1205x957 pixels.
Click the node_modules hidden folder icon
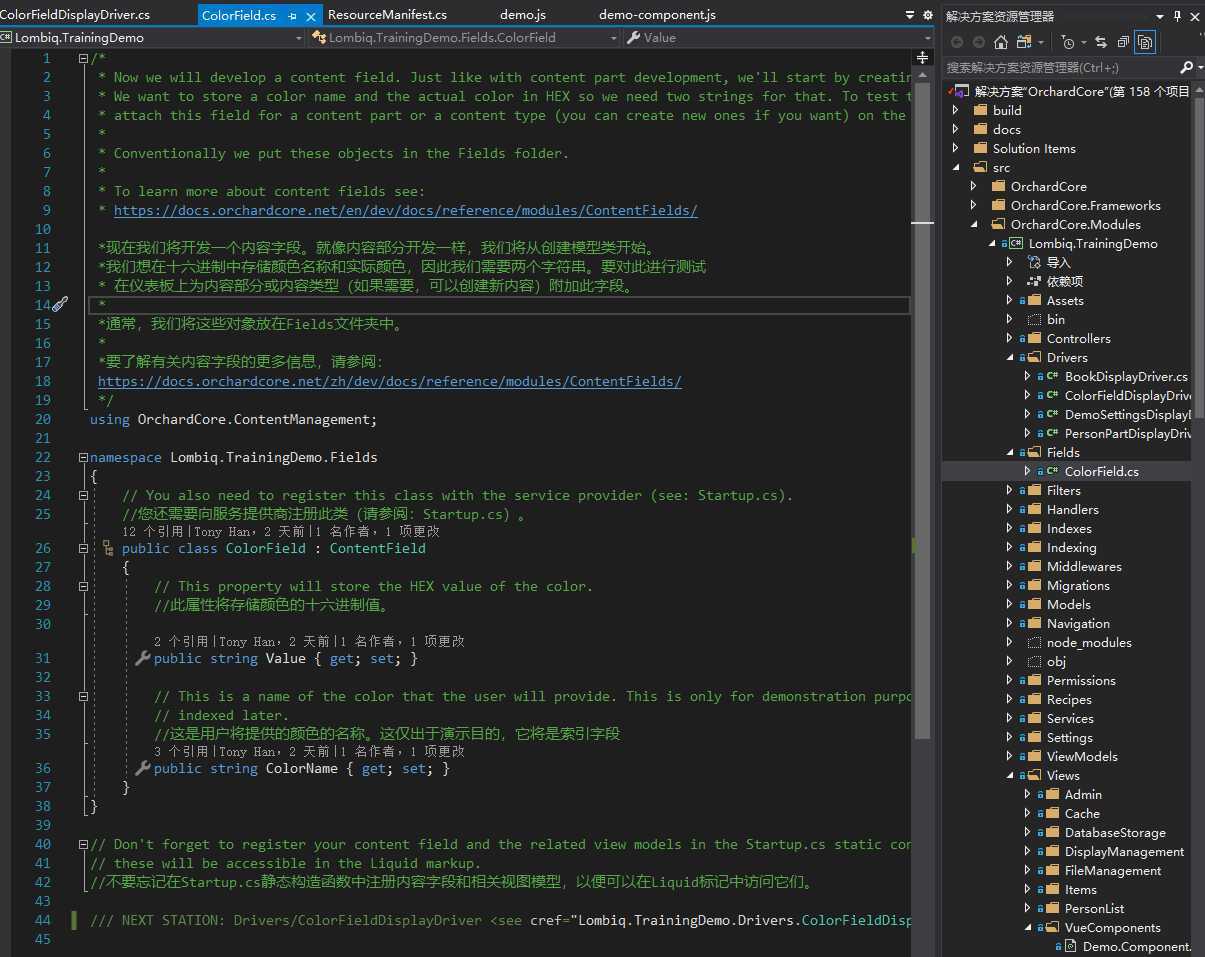click(x=1034, y=642)
